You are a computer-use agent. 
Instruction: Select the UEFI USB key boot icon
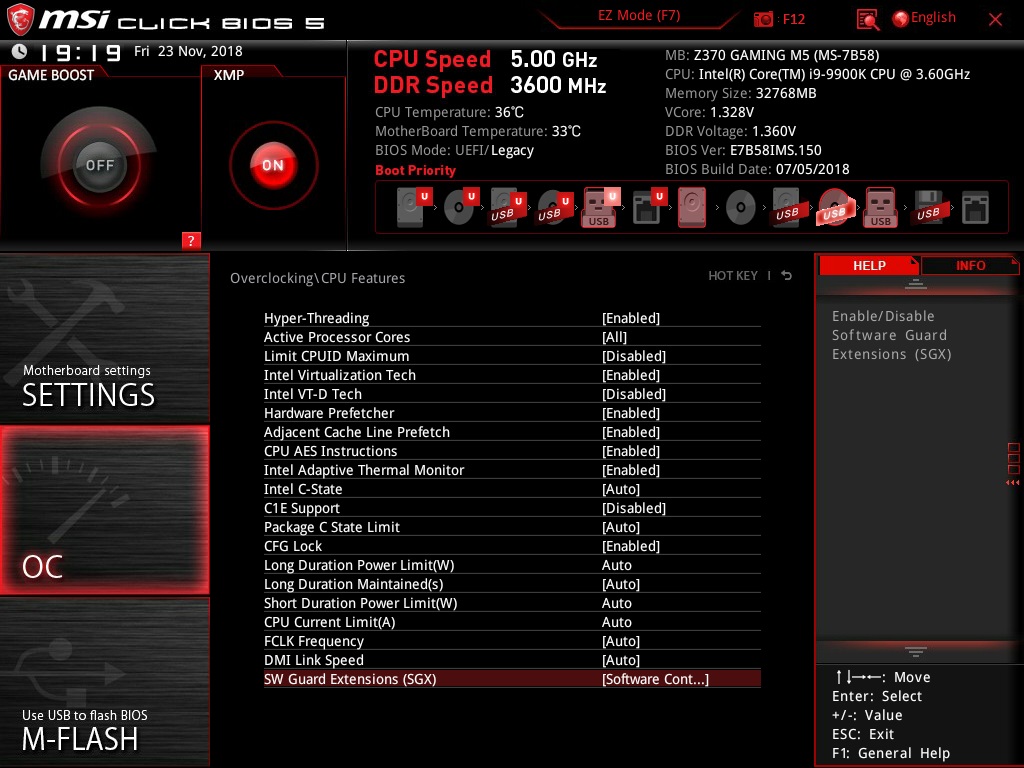(601, 207)
